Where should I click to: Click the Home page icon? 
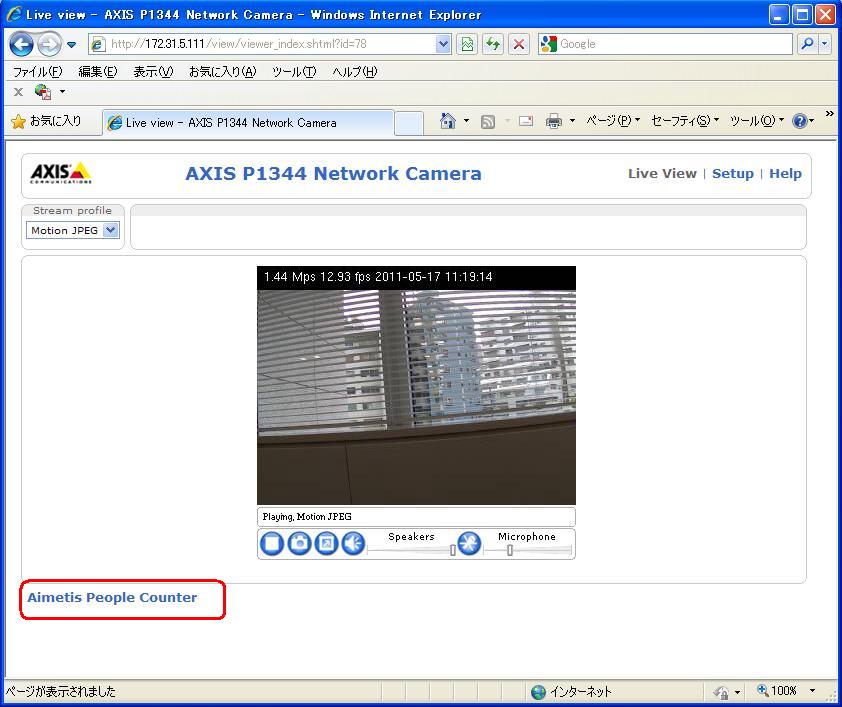click(447, 121)
